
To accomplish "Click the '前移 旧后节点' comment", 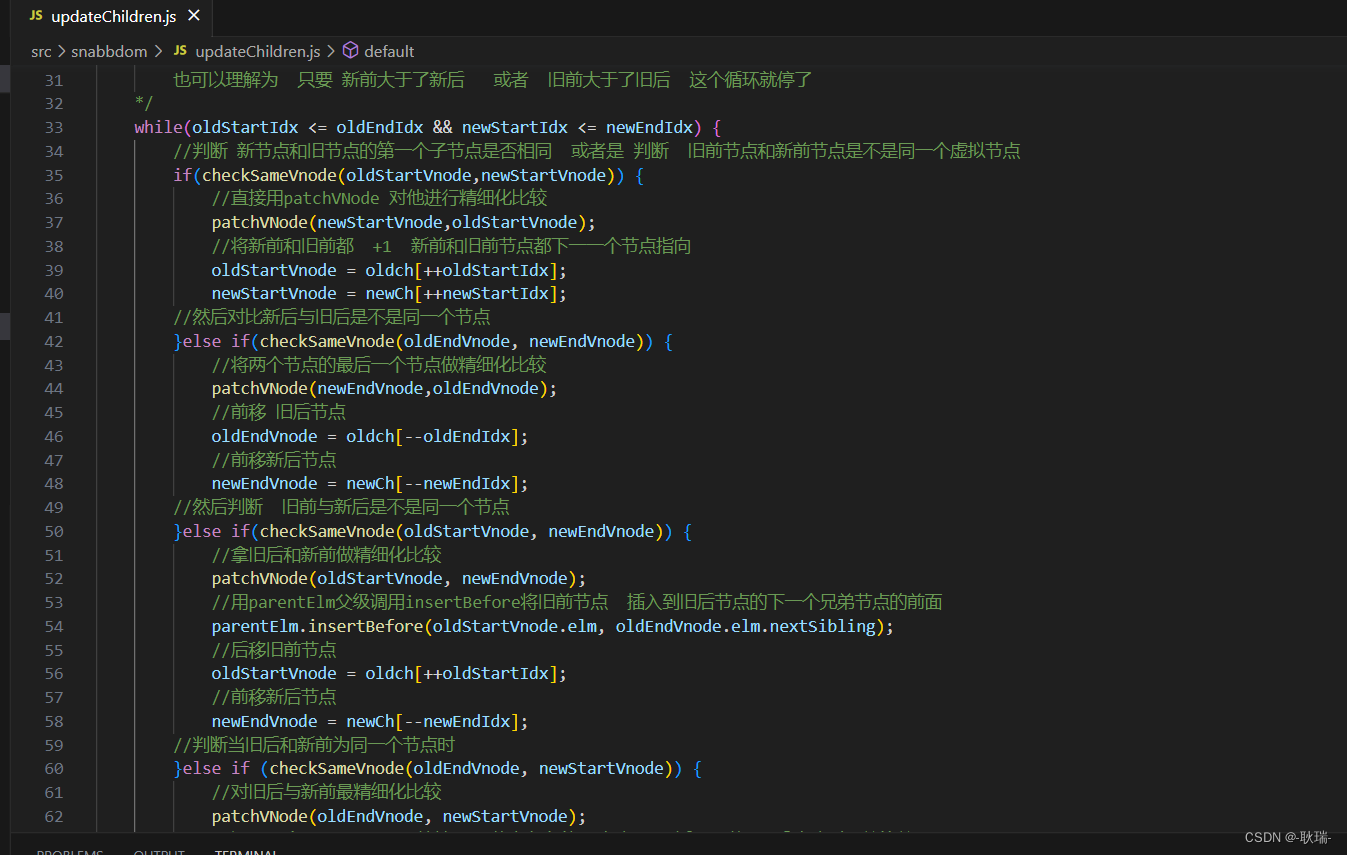I will (x=279, y=412).
